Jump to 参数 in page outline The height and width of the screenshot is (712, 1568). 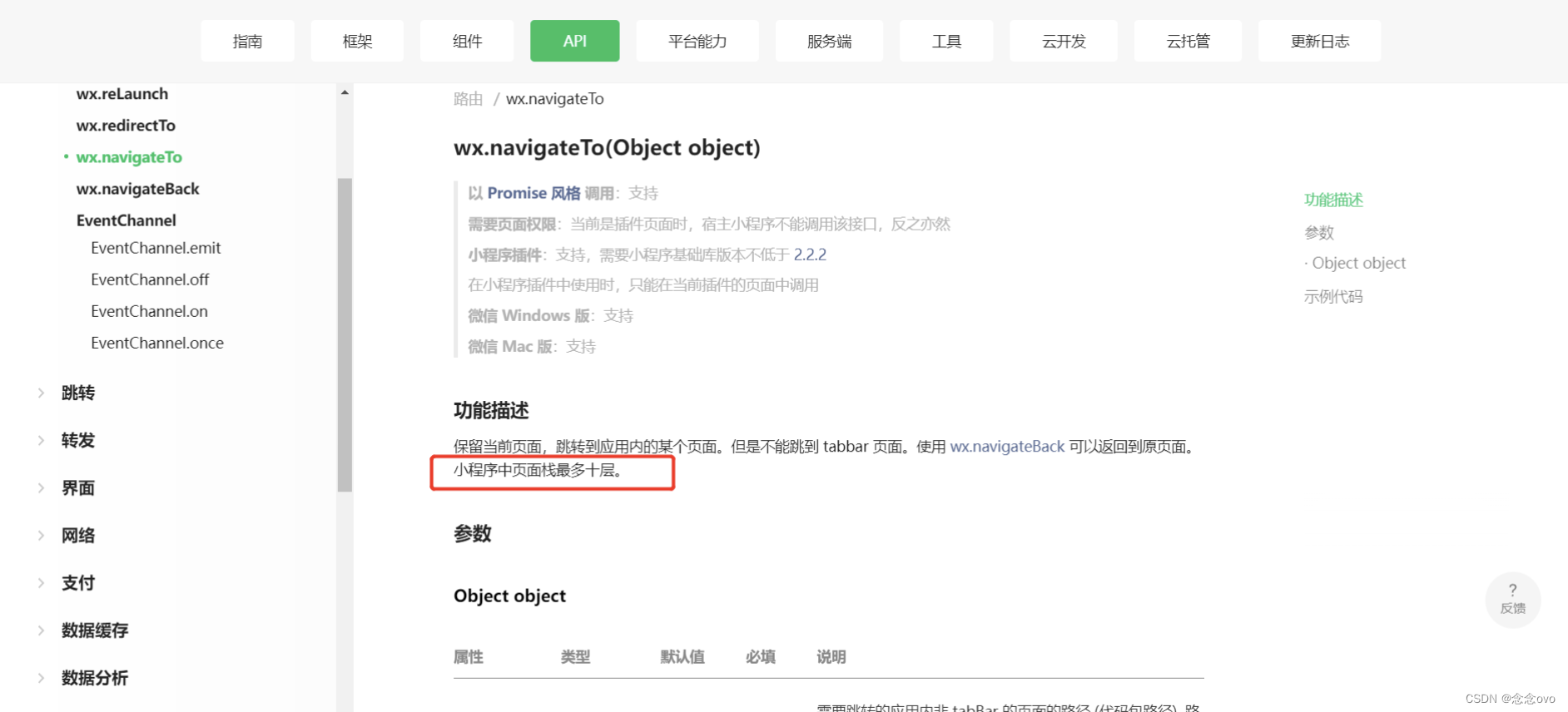click(1319, 232)
